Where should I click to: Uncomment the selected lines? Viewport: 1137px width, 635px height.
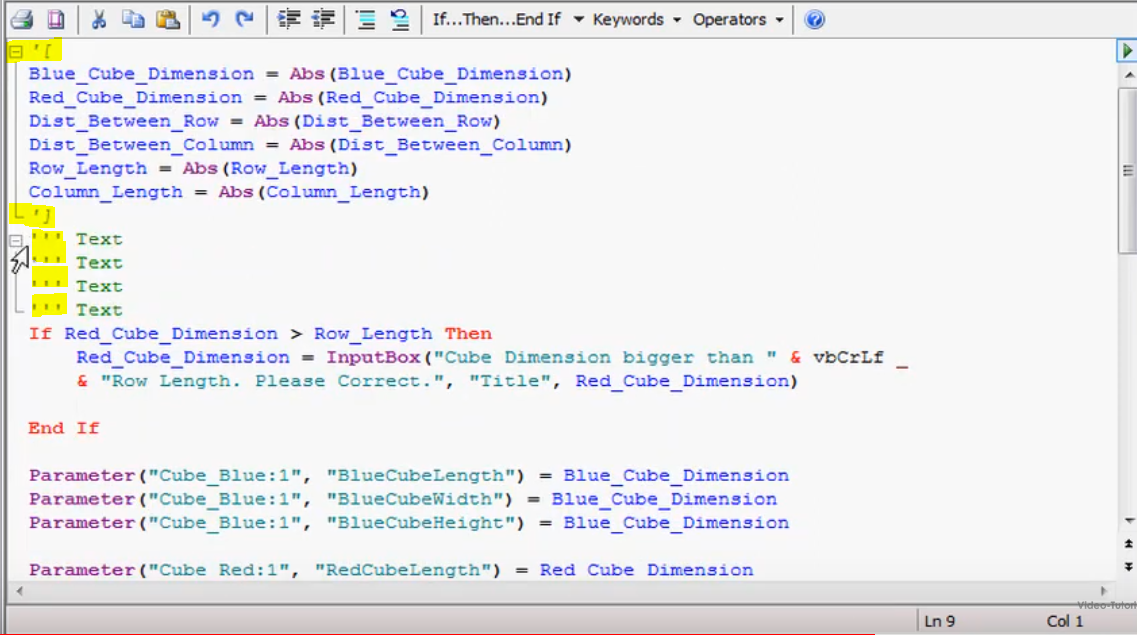click(x=399, y=19)
